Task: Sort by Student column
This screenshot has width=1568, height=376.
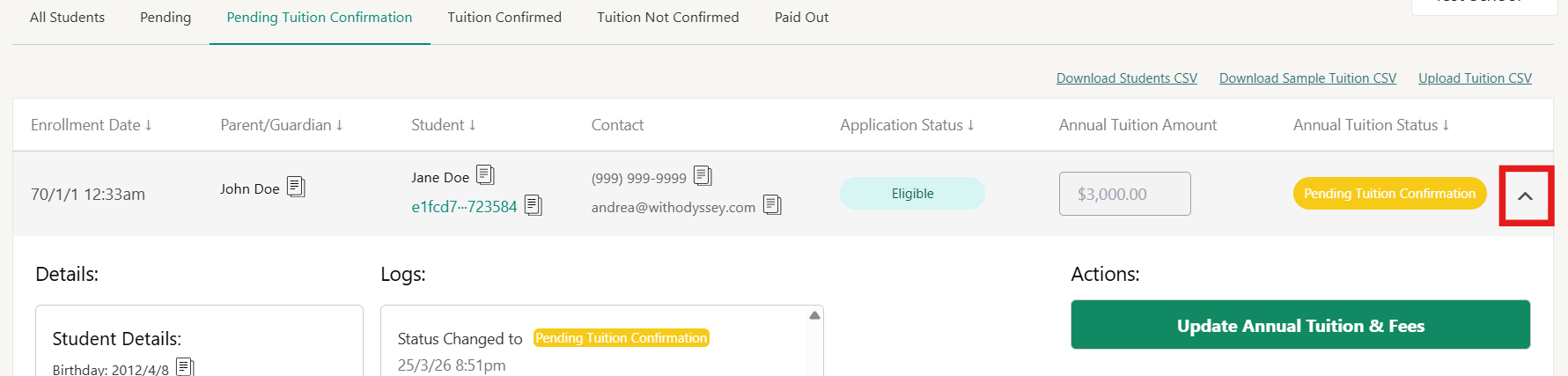Action: [444, 125]
